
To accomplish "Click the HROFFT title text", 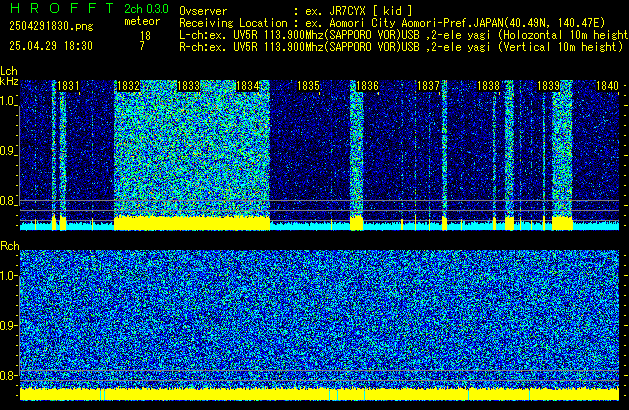I will coord(62,8).
